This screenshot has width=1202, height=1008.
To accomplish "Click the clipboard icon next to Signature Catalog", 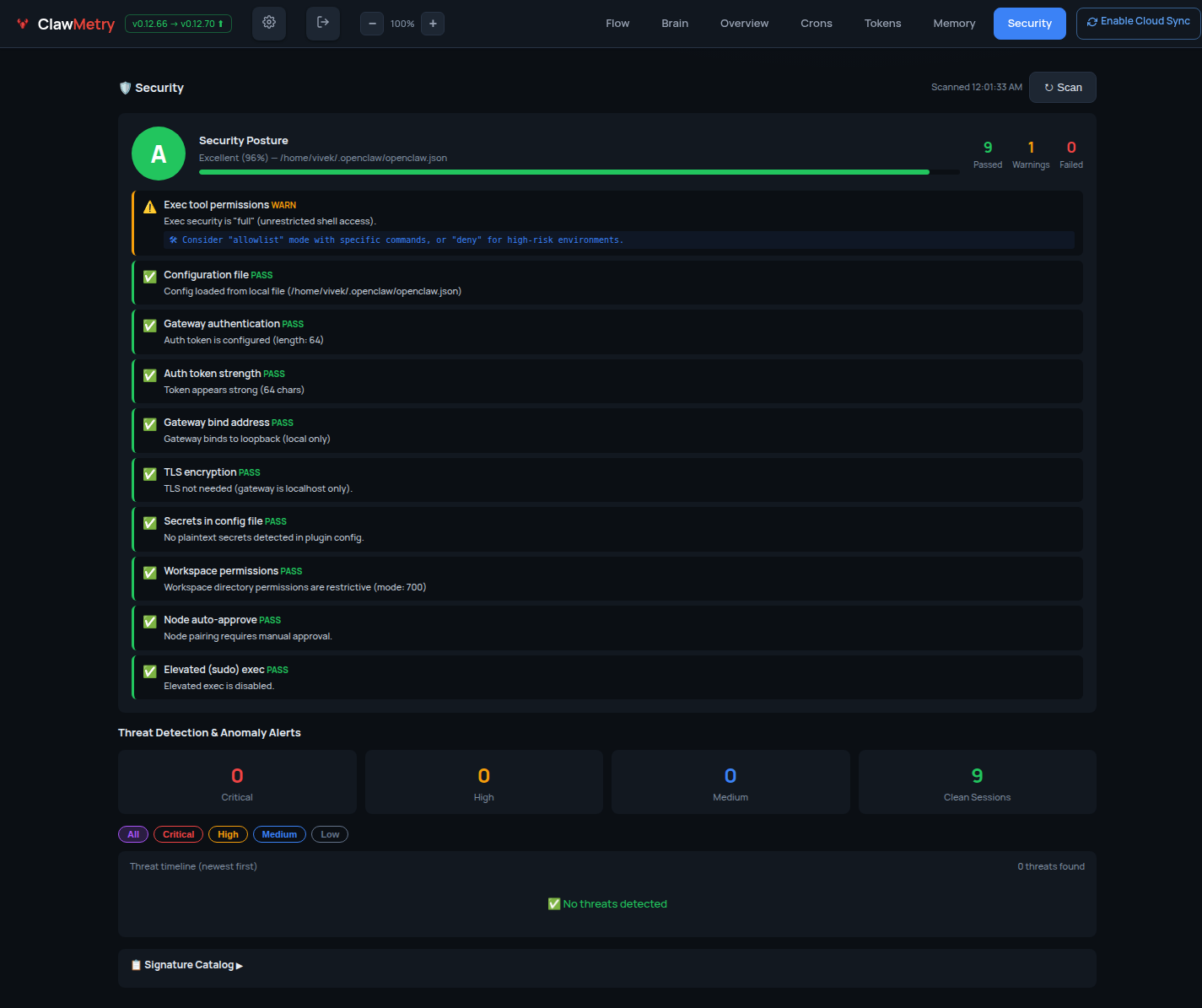I will (x=136, y=964).
